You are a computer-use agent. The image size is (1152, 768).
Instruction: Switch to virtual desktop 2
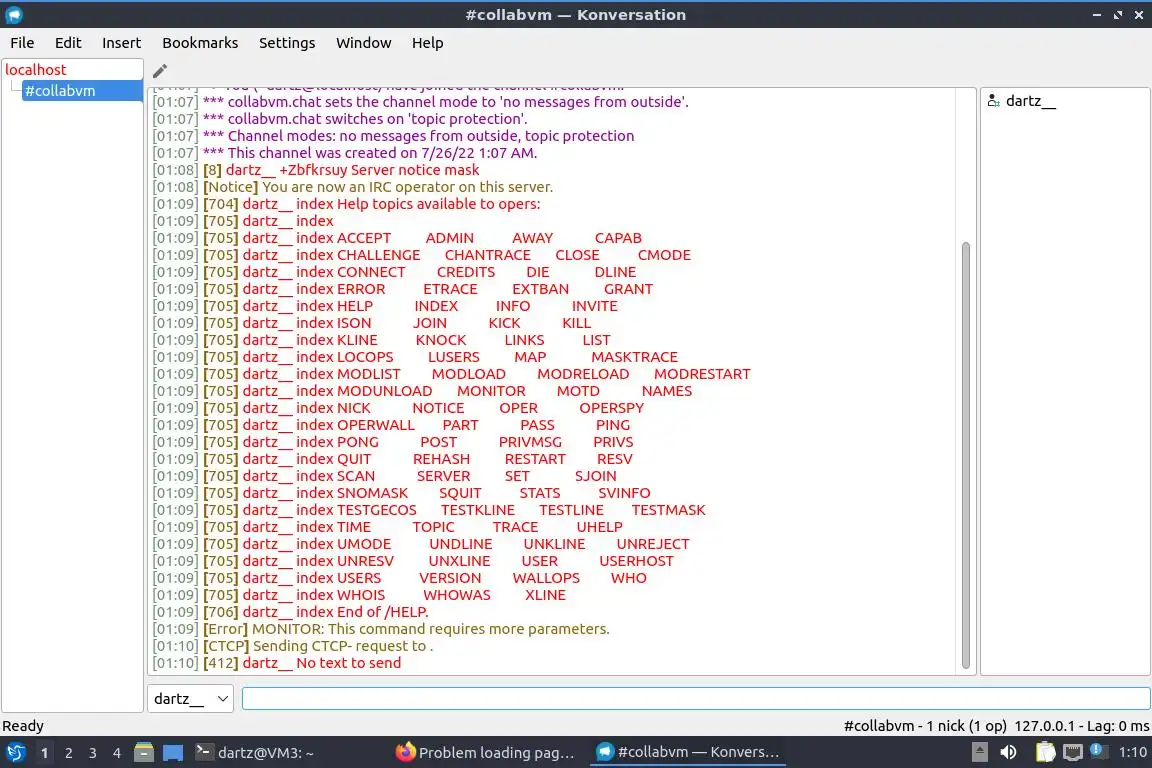coord(68,753)
